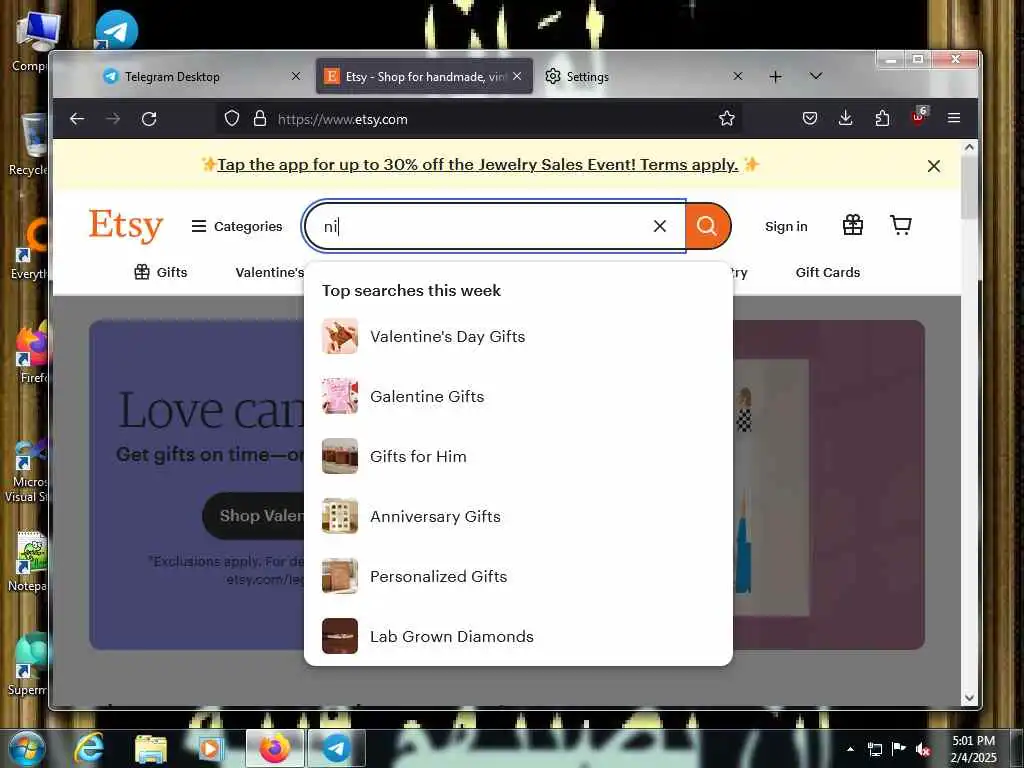Open the Windows Start menu
The width and height of the screenshot is (1024, 768).
click(x=26, y=749)
